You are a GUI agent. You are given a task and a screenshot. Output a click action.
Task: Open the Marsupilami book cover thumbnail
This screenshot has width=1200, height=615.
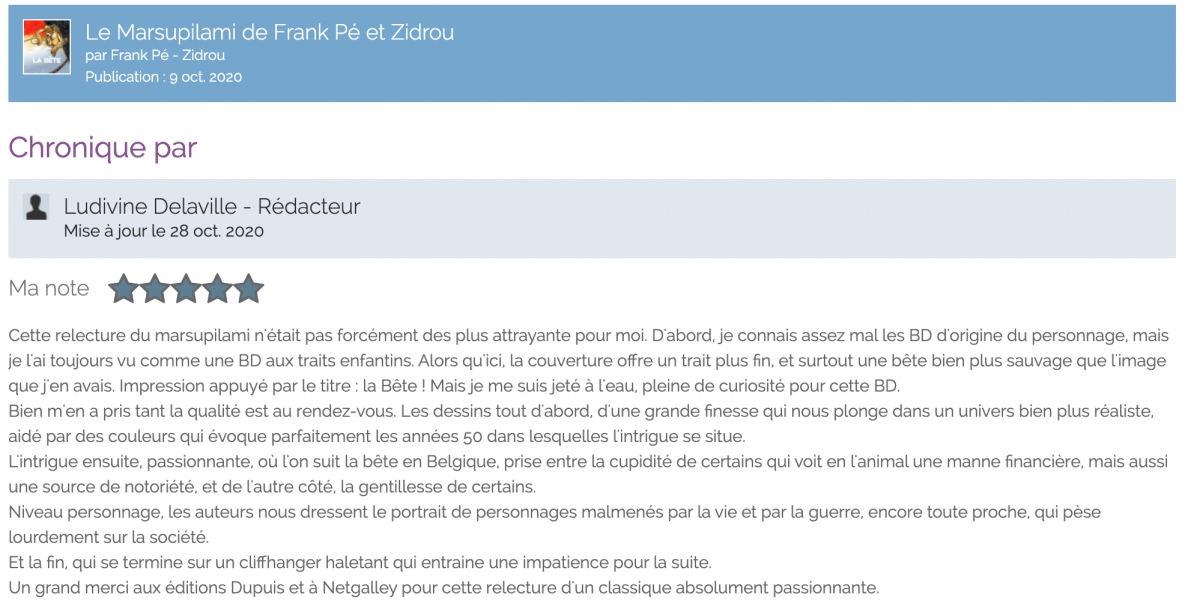(x=47, y=47)
